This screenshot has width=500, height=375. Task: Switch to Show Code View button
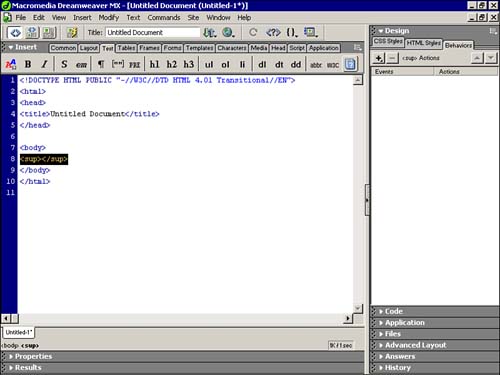(x=15, y=33)
